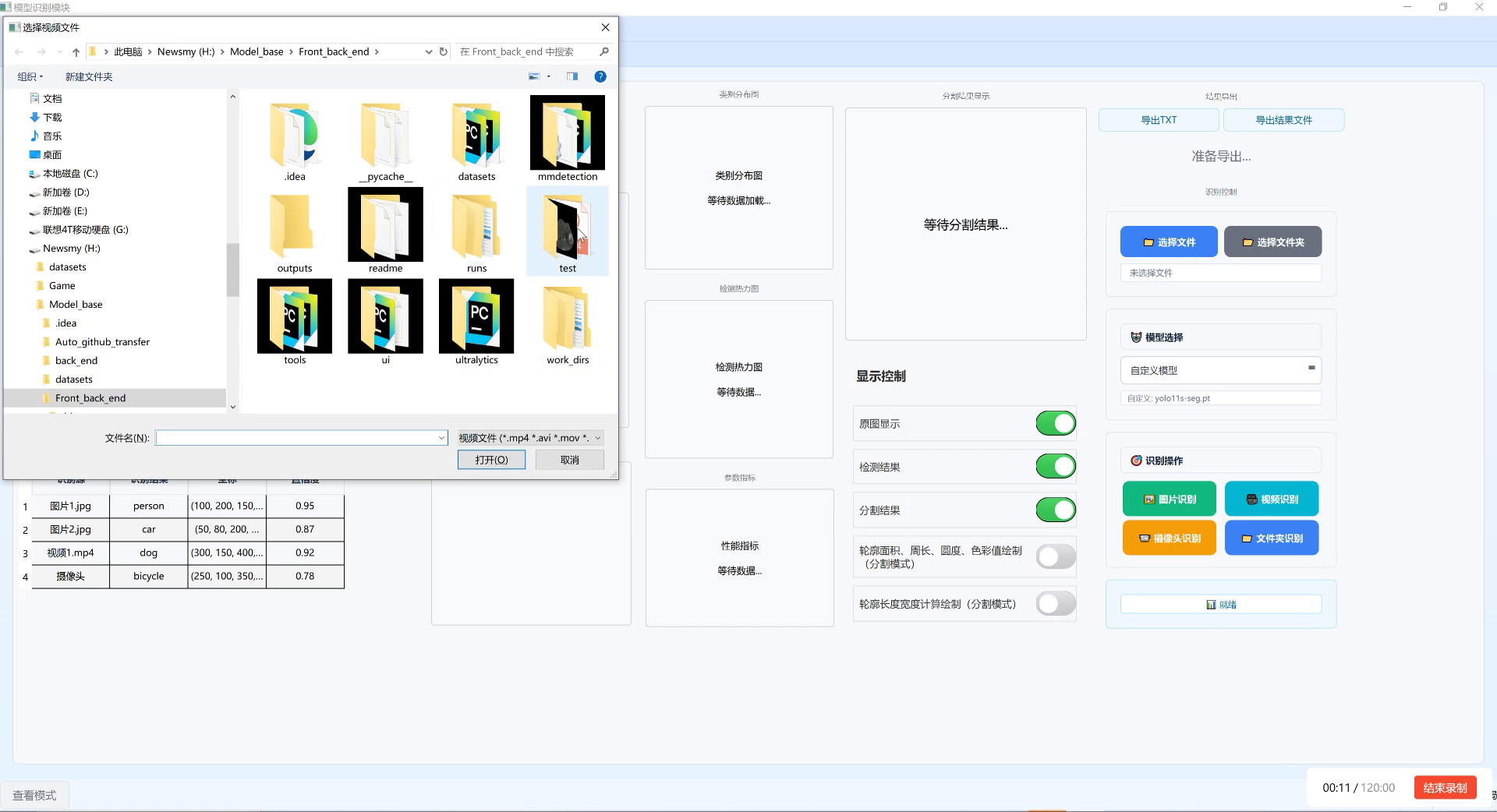Enable the 轮廓长度宽度计算绘制 toggle

pyautogui.click(x=1055, y=603)
